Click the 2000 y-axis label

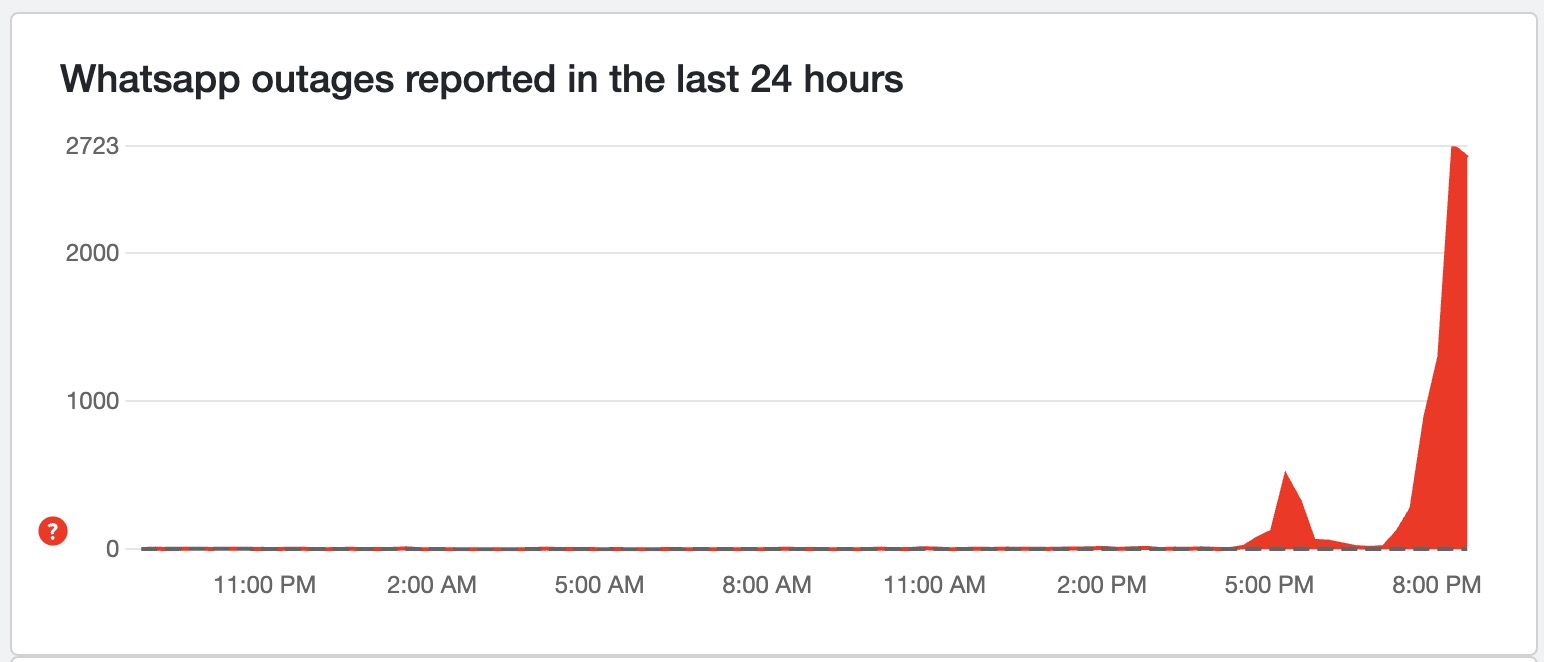click(x=92, y=253)
